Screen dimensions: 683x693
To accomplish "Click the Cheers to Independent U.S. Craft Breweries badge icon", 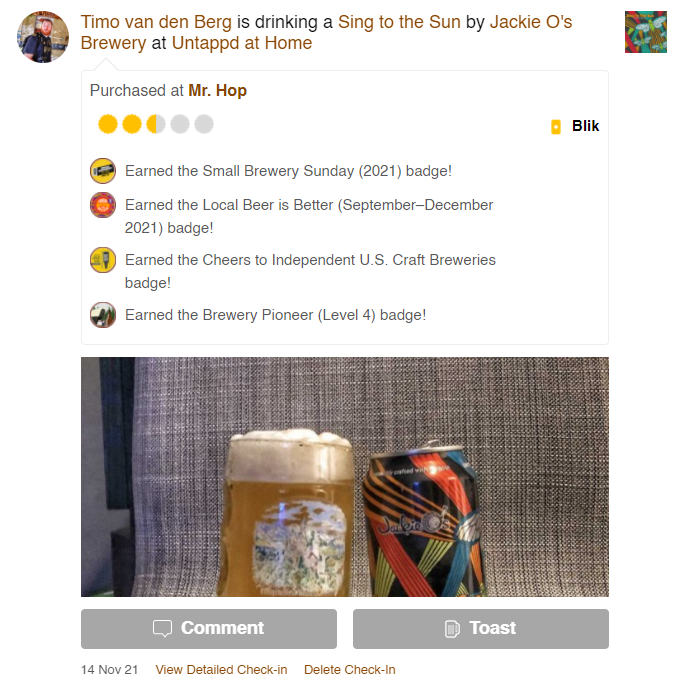I will (x=103, y=260).
